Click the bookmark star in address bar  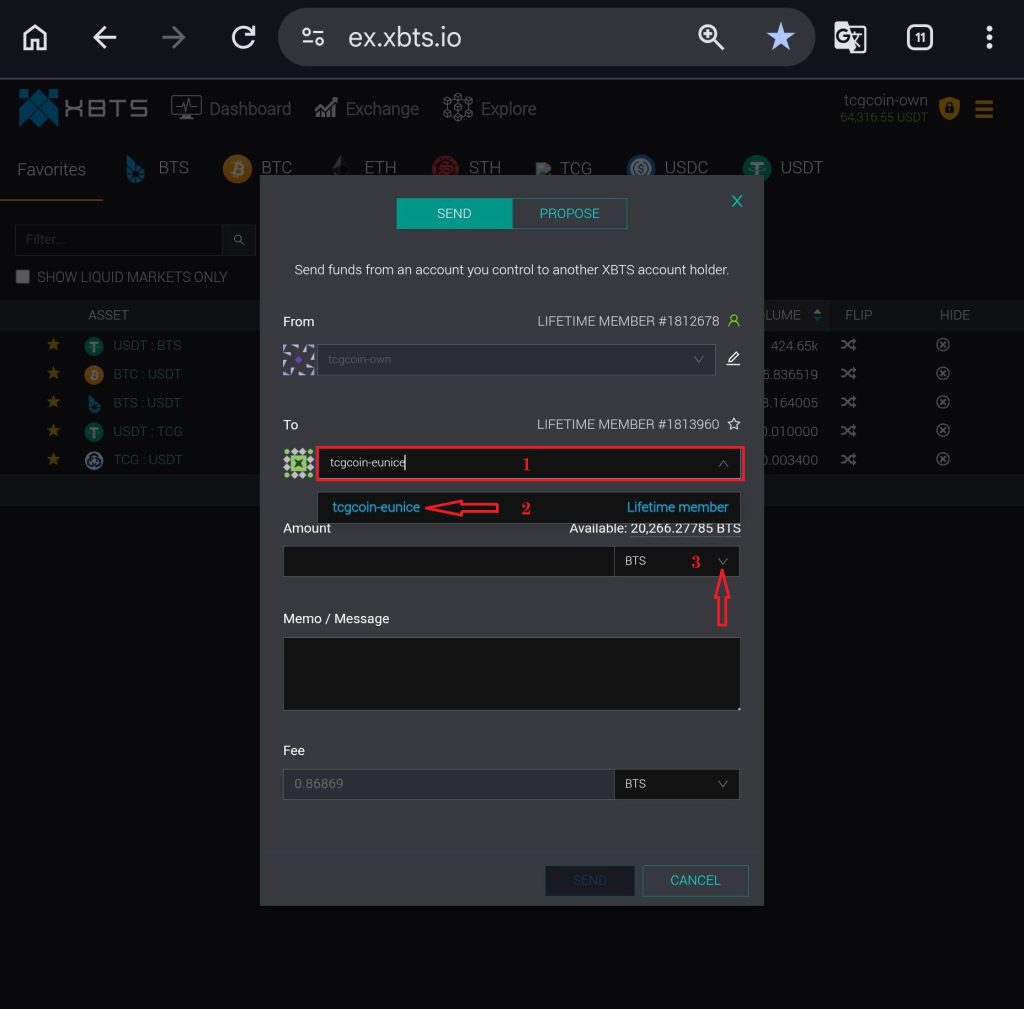(780, 38)
